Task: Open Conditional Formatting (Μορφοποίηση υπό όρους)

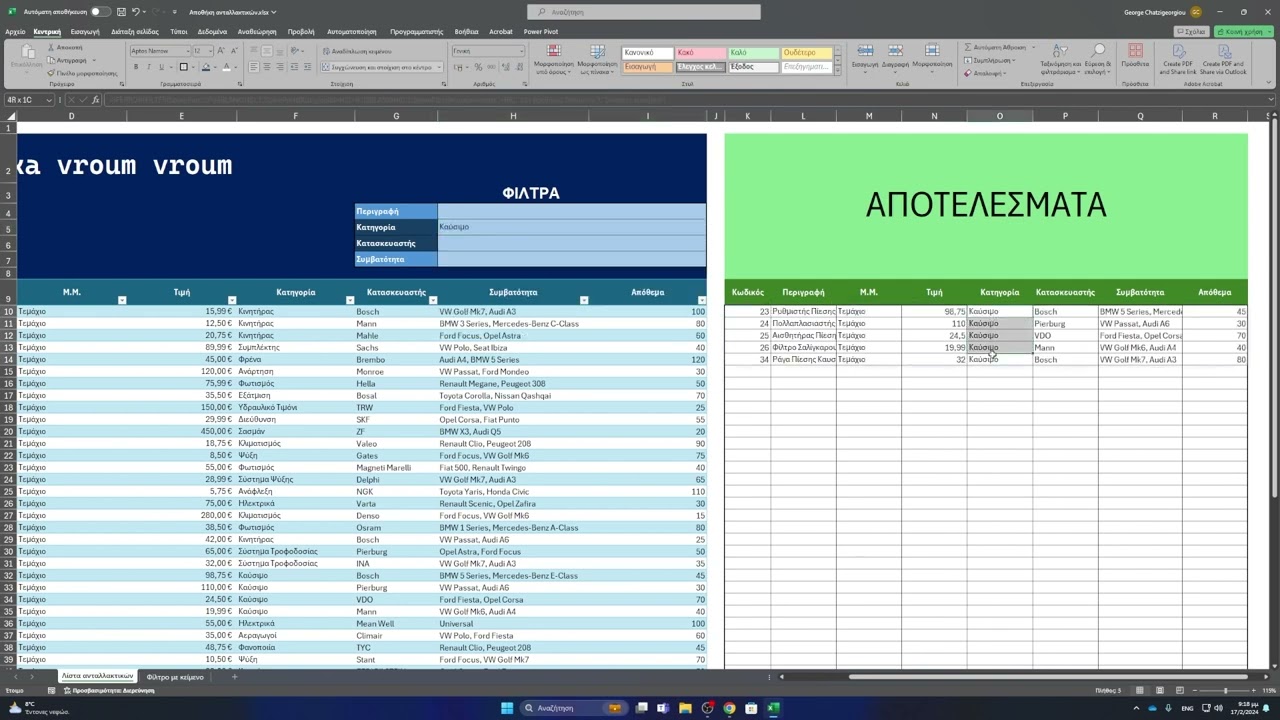Action: (x=553, y=59)
